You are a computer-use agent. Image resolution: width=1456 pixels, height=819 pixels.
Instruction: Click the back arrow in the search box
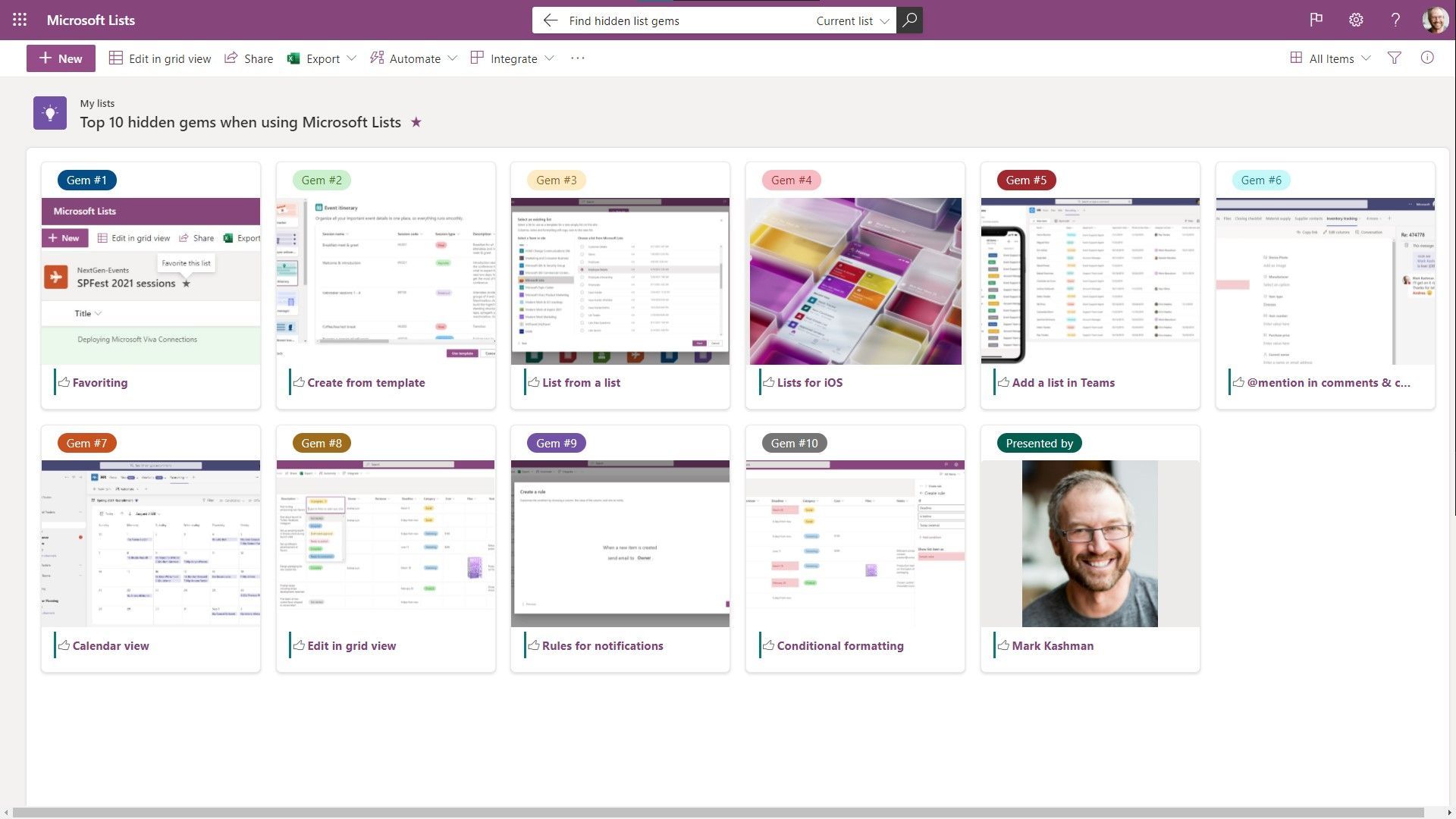tap(549, 20)
